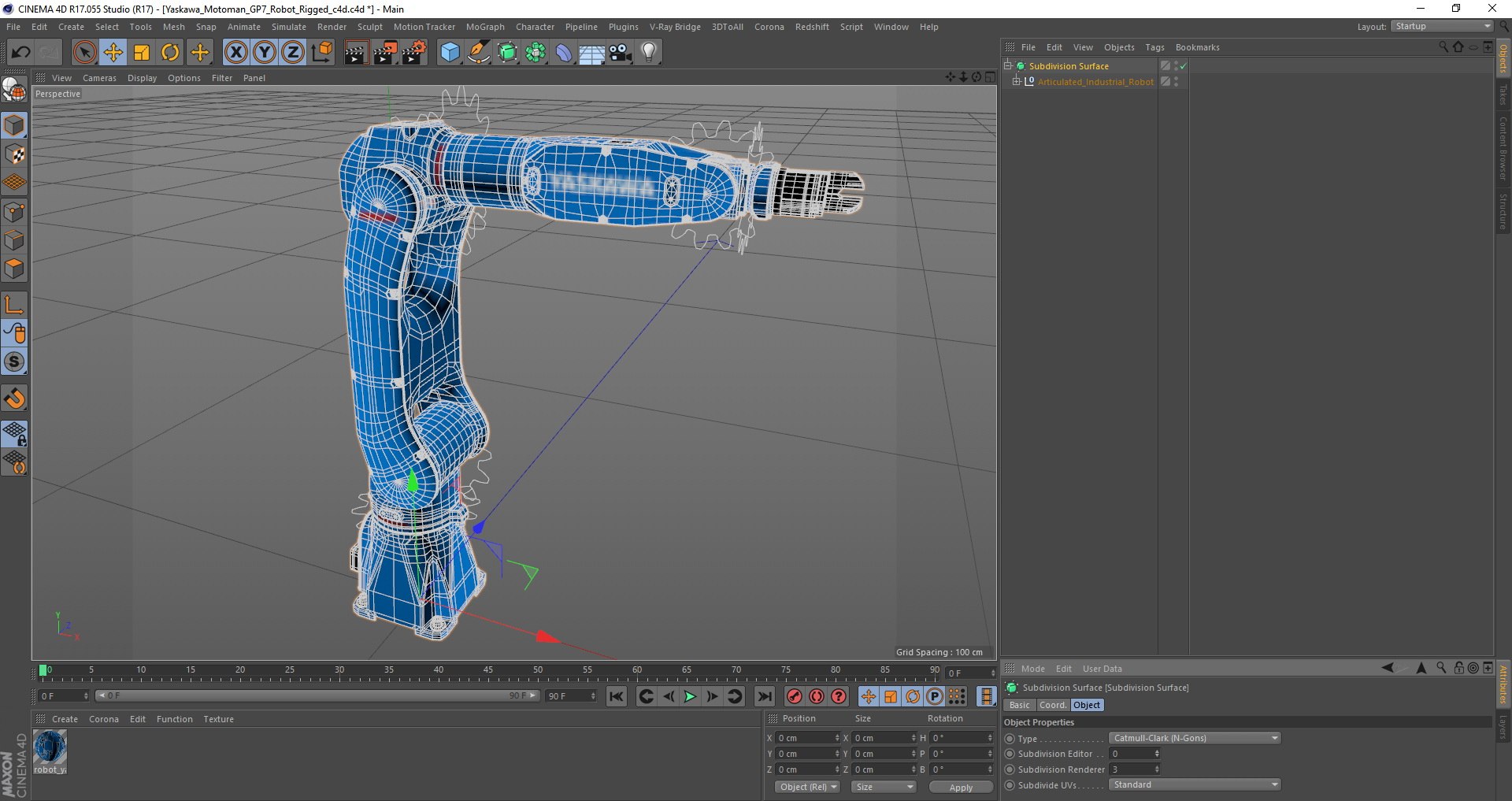Toggle Y axis lock
The height and width of the screenshot is (801, 1512).
(265, 53)
